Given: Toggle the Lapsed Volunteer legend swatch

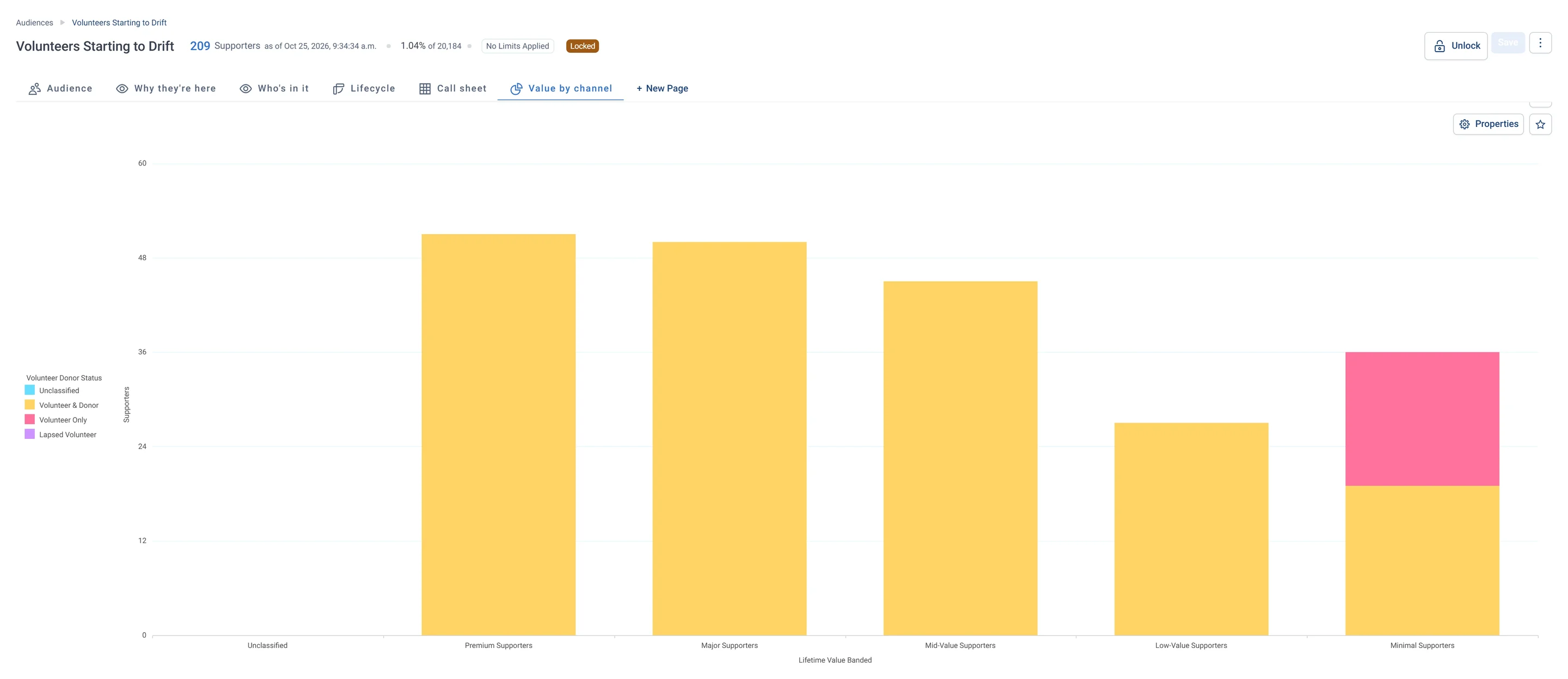Looking at the screenshot, I should (x=30, y=433).
